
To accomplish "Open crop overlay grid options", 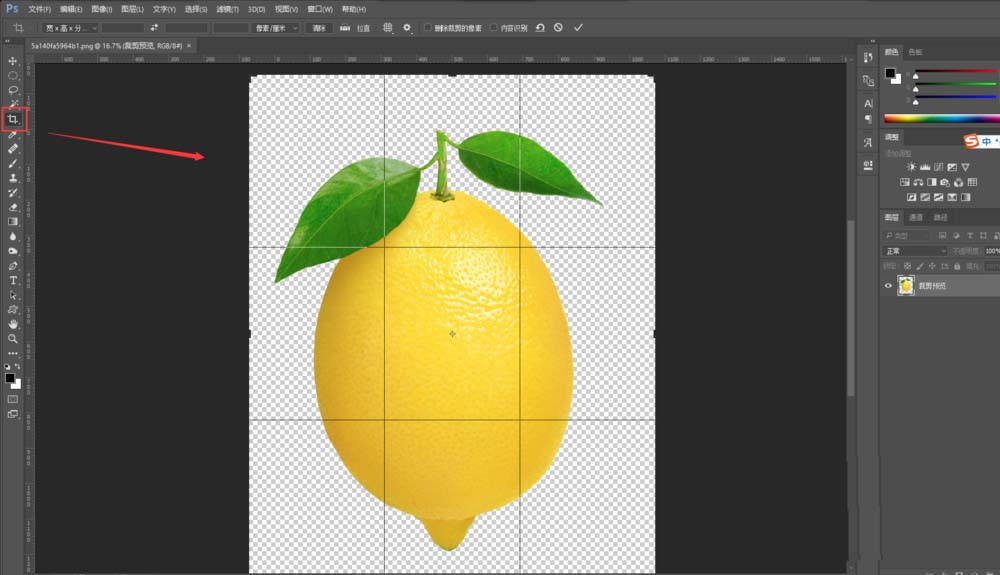I will (388, 28).
